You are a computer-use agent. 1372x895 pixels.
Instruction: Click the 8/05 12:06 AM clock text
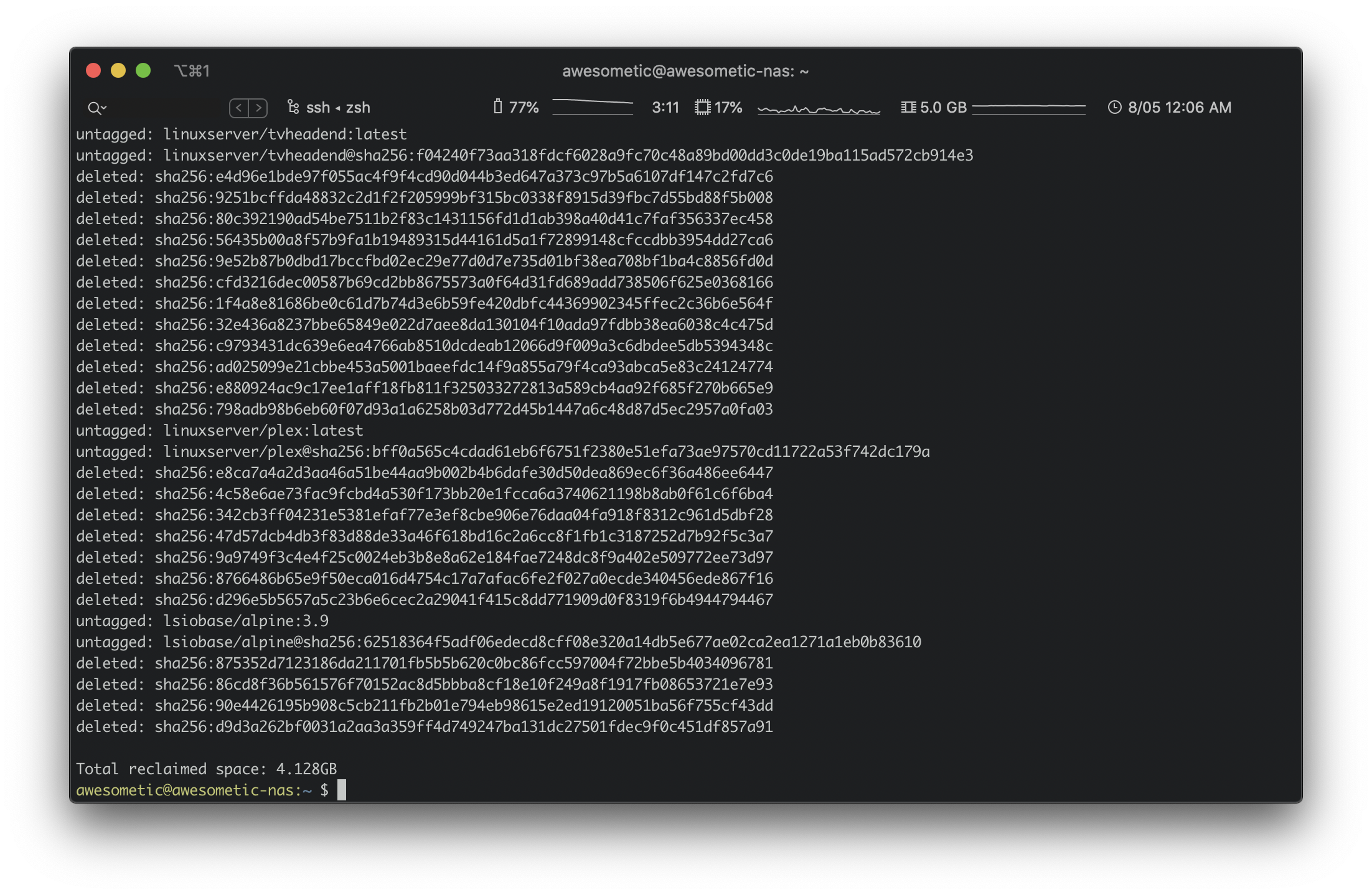1179,108
